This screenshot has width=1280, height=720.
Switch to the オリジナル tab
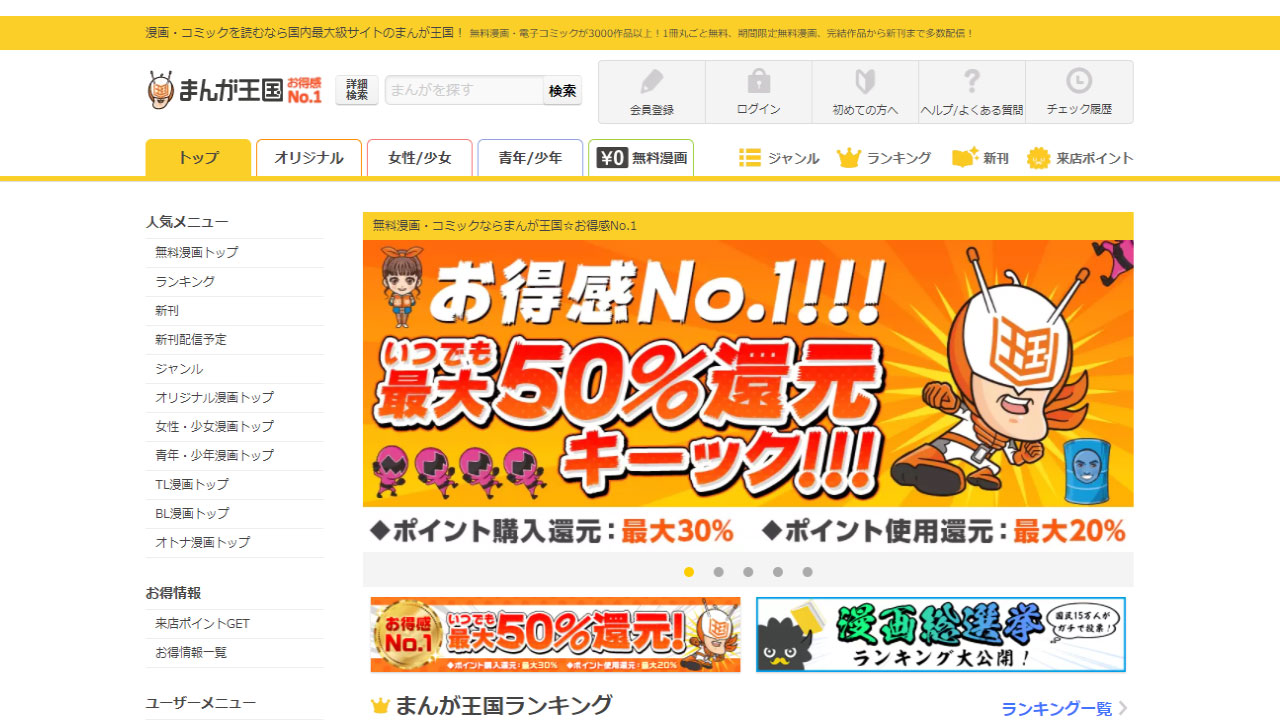pyautogui.click(x=309, y=158)
